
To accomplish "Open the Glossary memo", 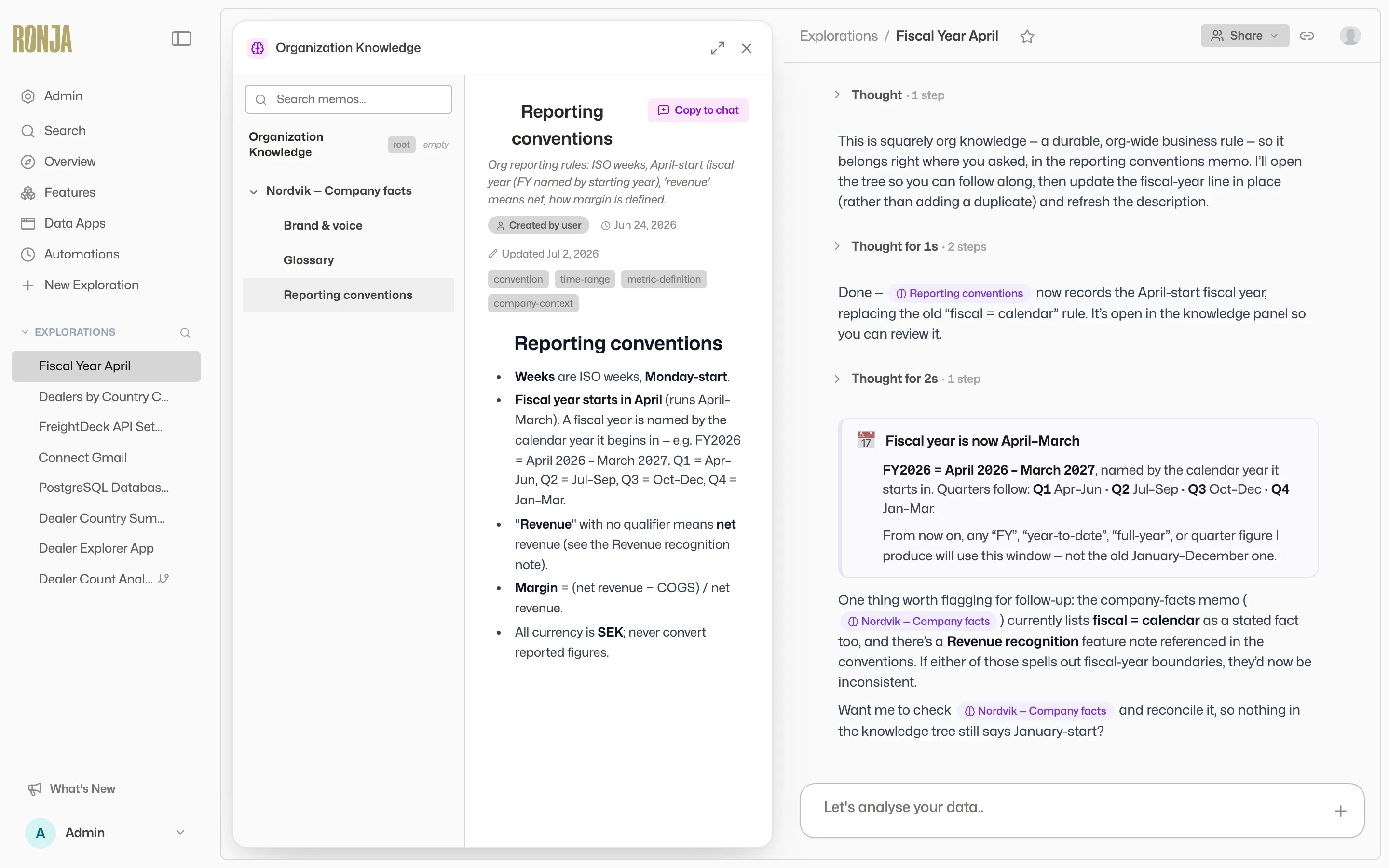I will 308,260.
